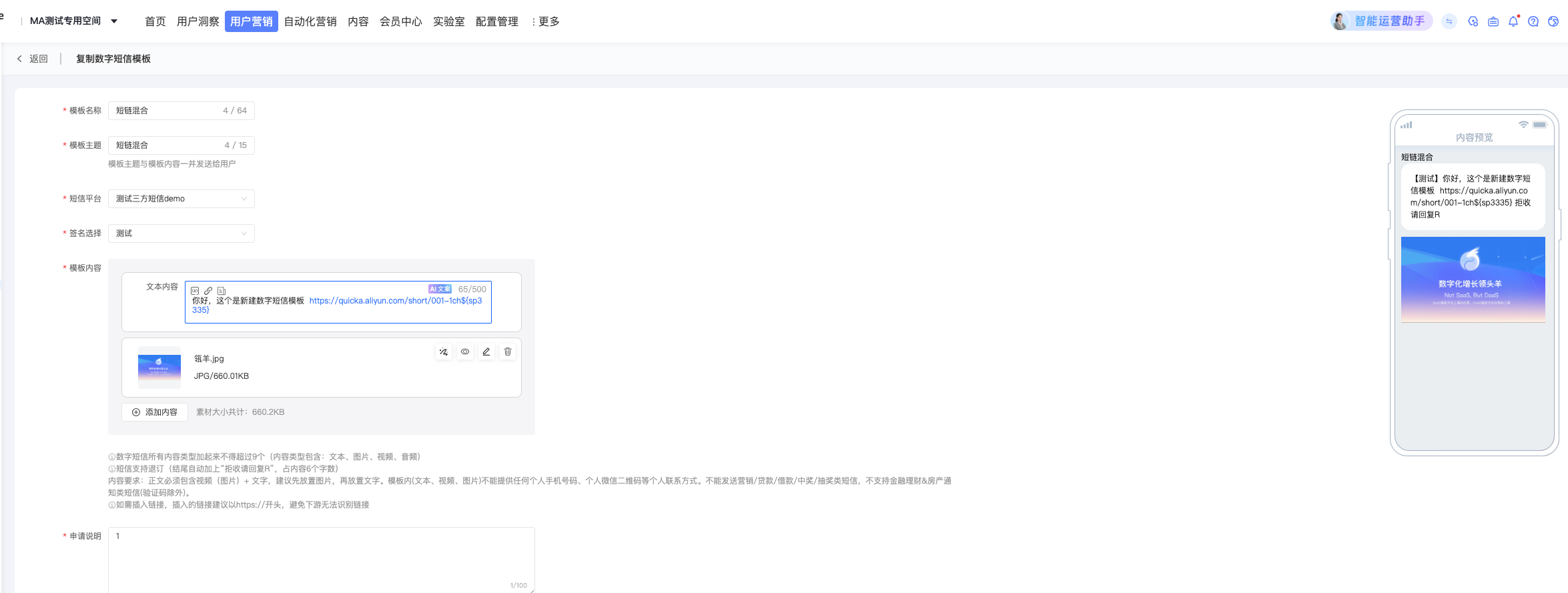Click the message bubble in phone preview

pos(1473,197)
